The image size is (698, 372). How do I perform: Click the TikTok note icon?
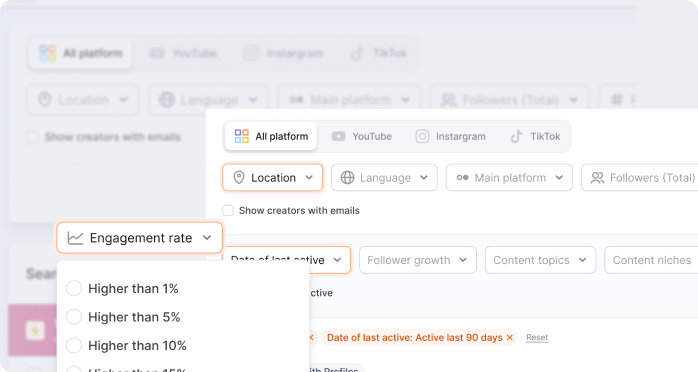516,136
